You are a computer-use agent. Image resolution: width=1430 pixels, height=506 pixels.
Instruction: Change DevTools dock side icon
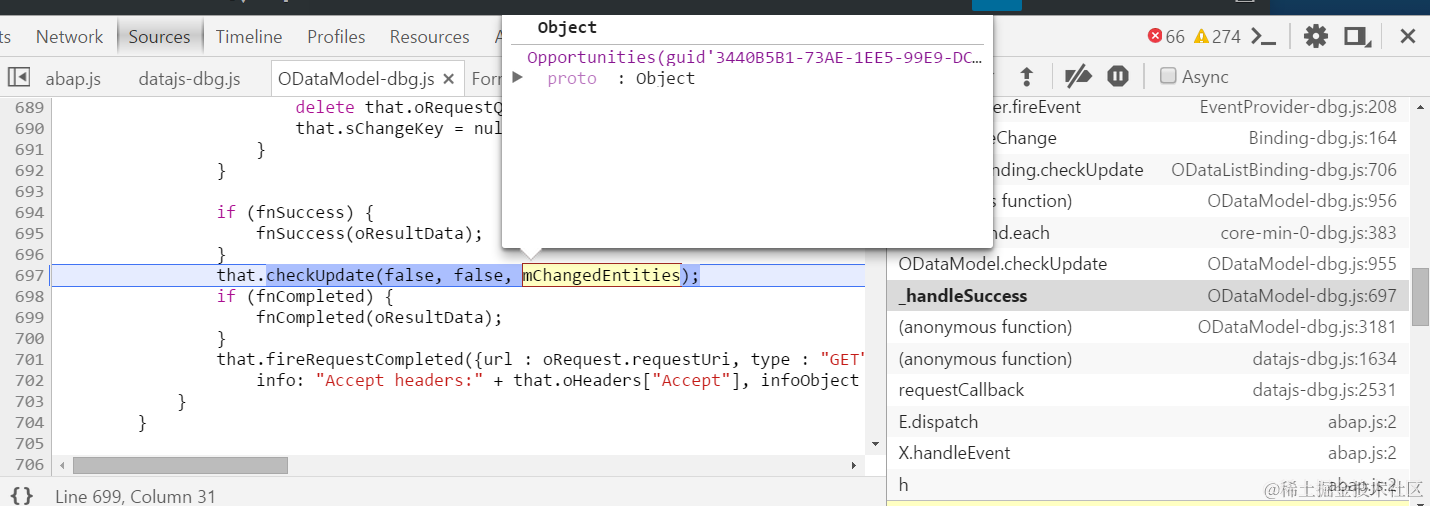point(1356,37)
